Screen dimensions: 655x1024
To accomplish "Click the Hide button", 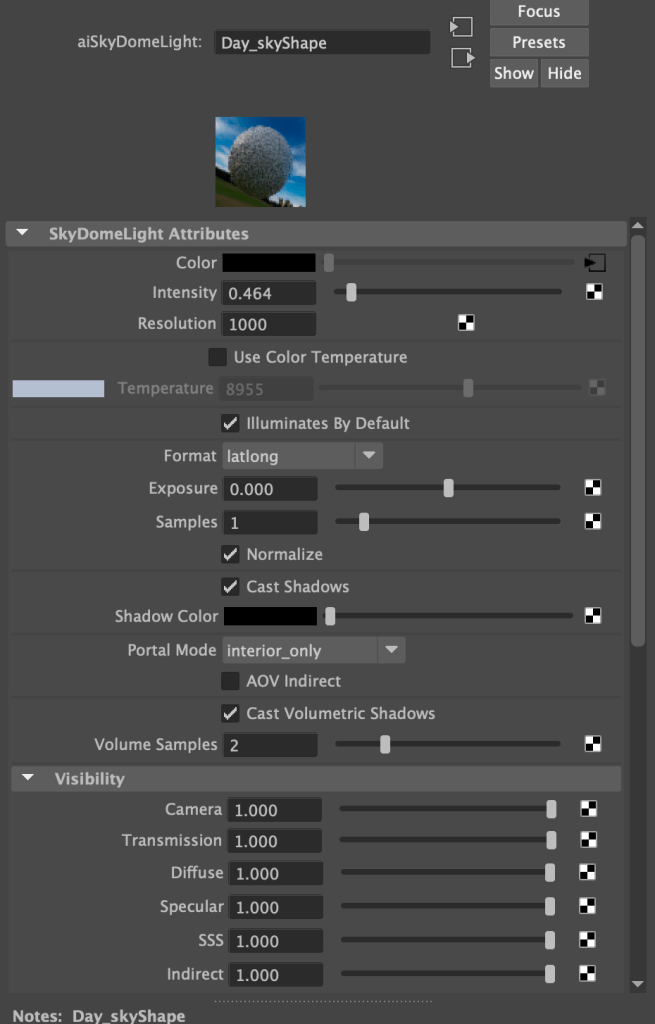I will click(564, 73).
